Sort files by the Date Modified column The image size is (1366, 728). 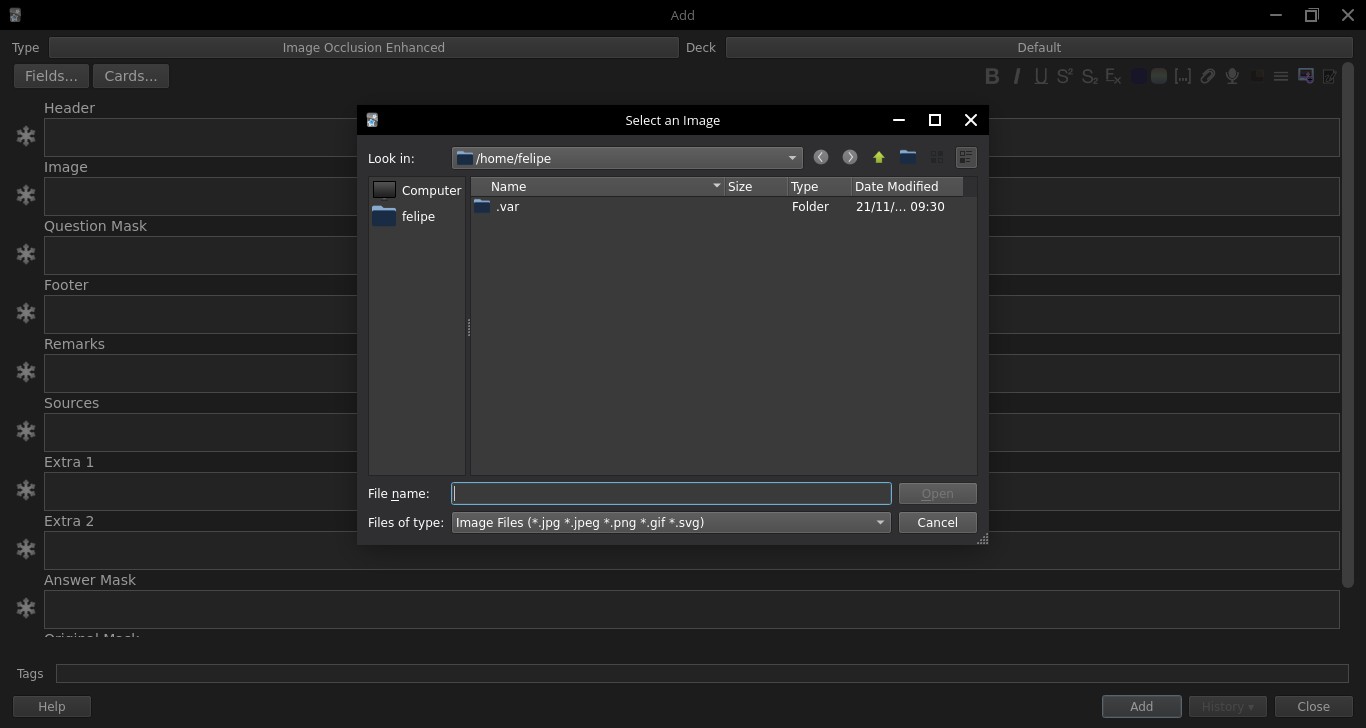pos(907,186)
